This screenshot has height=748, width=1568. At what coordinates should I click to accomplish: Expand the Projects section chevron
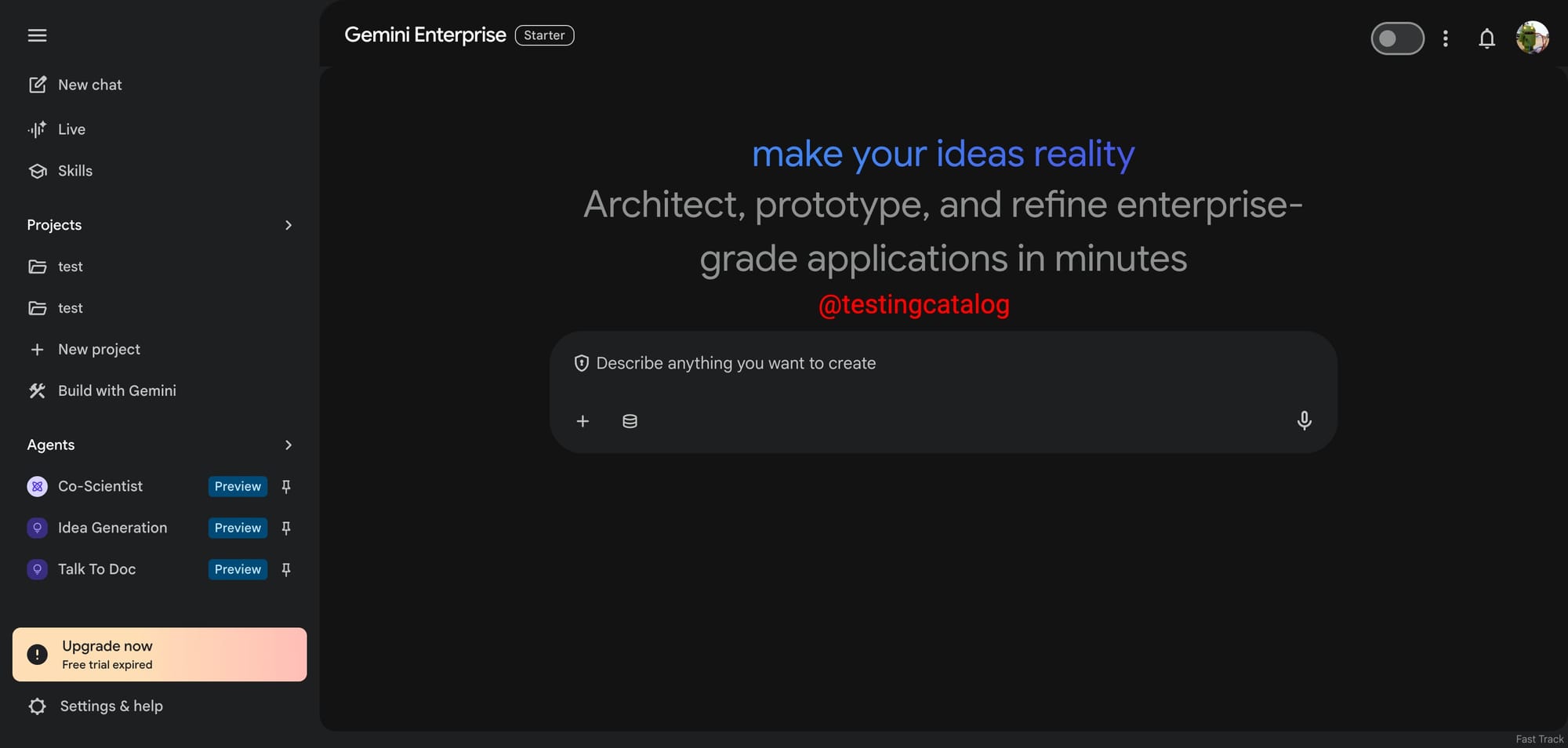[x=289, y=225]
